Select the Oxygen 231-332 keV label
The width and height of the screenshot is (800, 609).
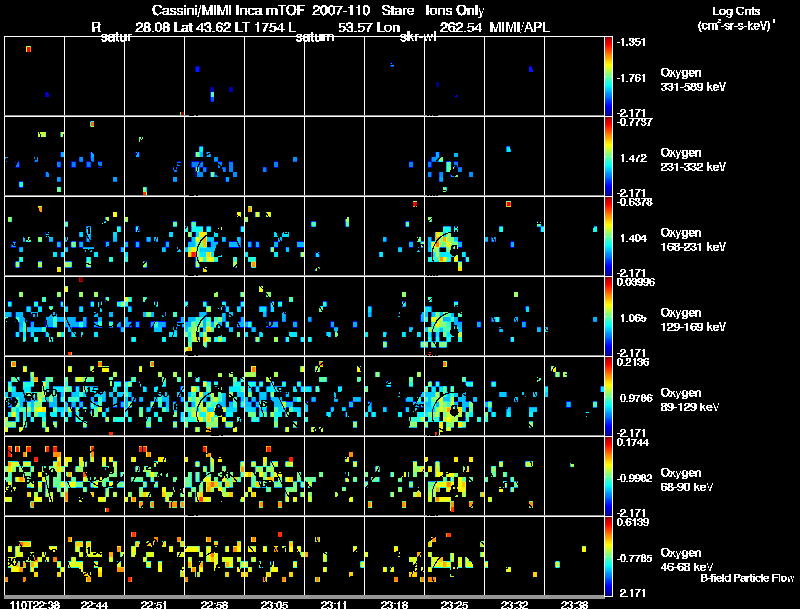point(693,160)
